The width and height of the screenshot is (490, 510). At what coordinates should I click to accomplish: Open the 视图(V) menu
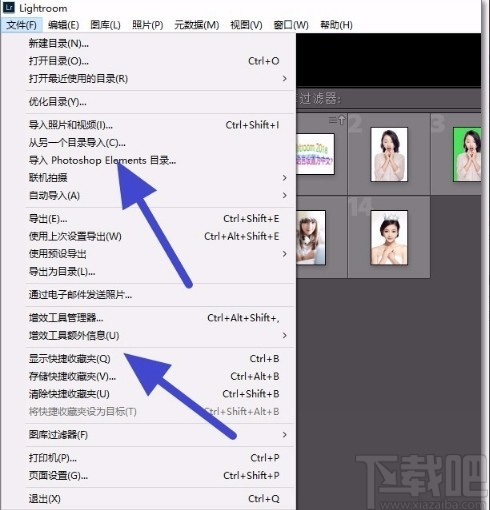(246, 25)
